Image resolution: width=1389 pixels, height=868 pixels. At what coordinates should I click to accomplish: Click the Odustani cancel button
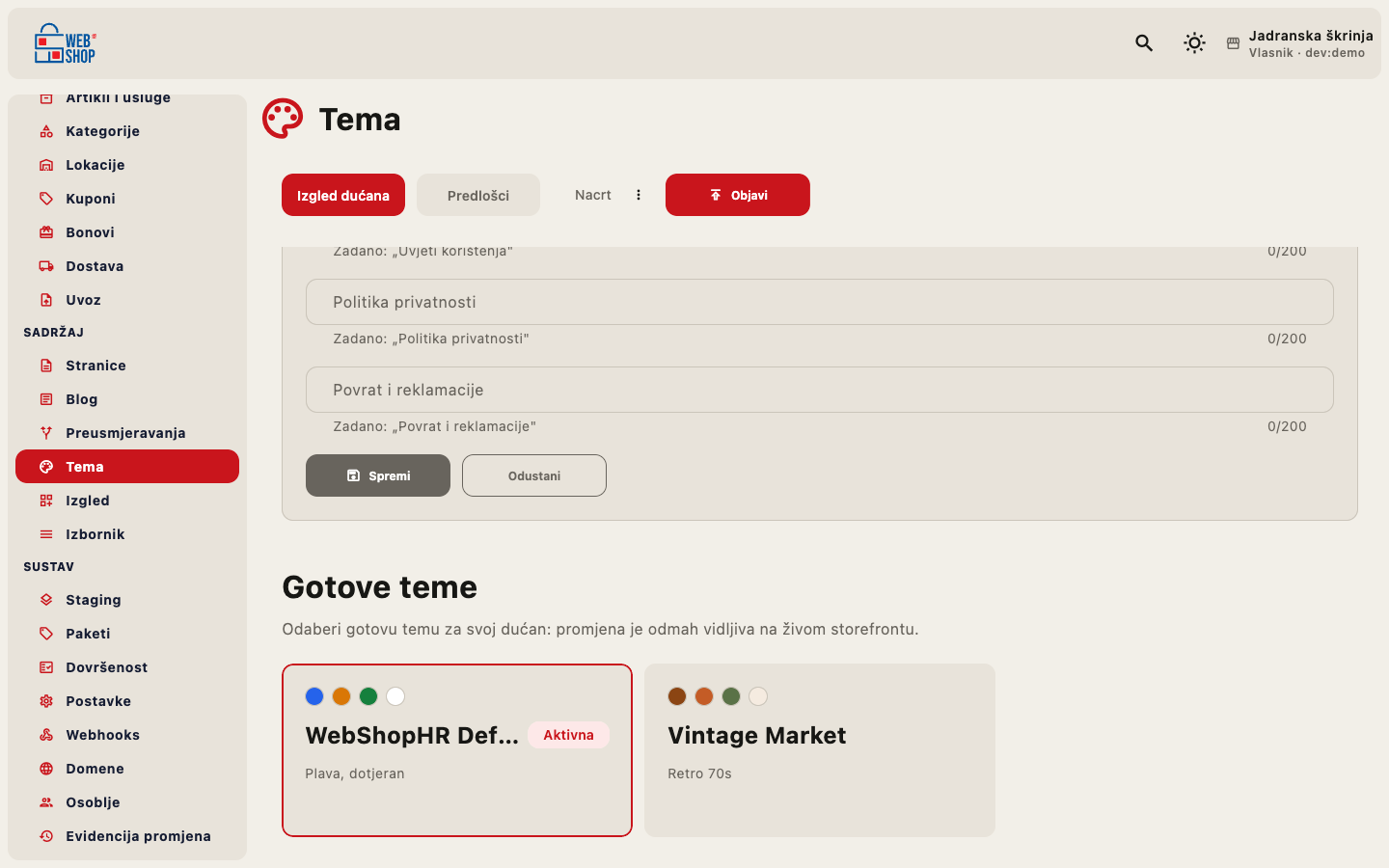click(x=534, y=475)
